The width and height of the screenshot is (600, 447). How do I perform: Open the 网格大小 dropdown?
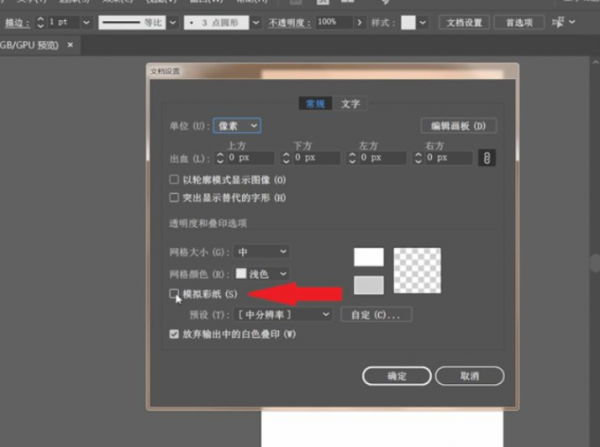(x=262, y=252)
